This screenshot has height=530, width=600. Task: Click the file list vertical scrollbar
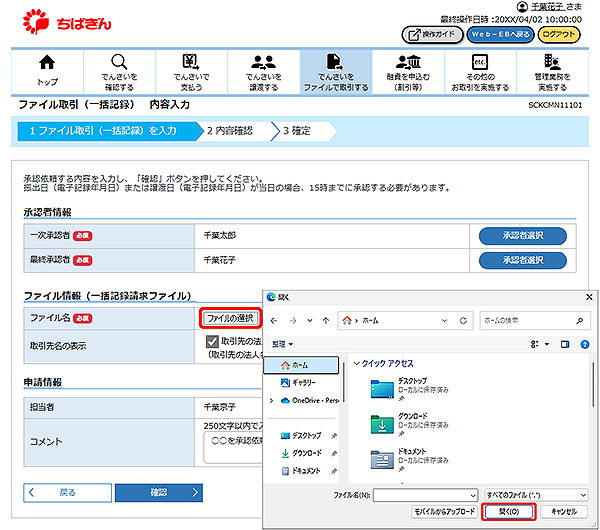(x=593, y=385)
